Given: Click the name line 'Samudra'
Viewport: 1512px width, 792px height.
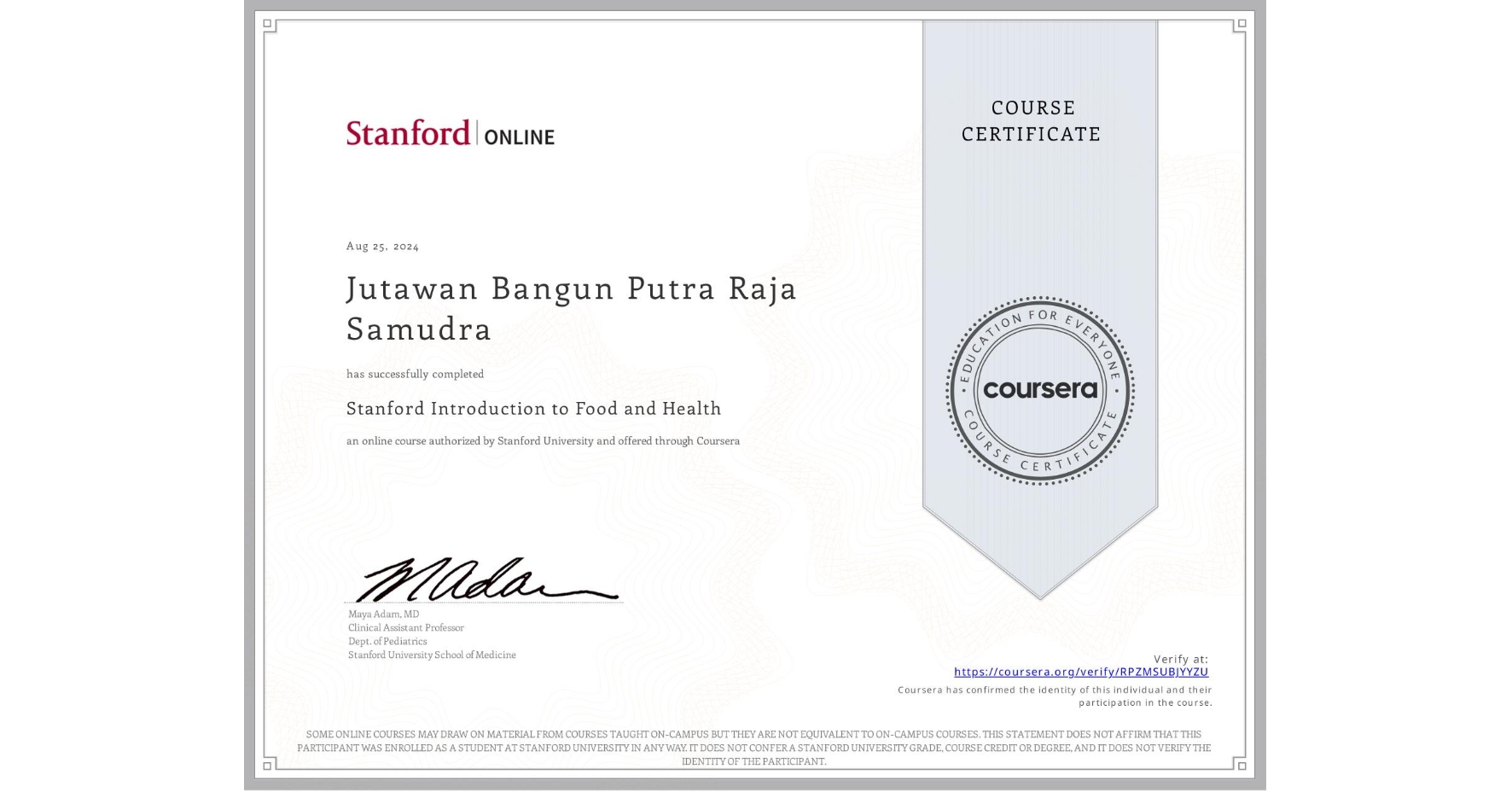Looking at the screenshot, I should coord(419,329).
